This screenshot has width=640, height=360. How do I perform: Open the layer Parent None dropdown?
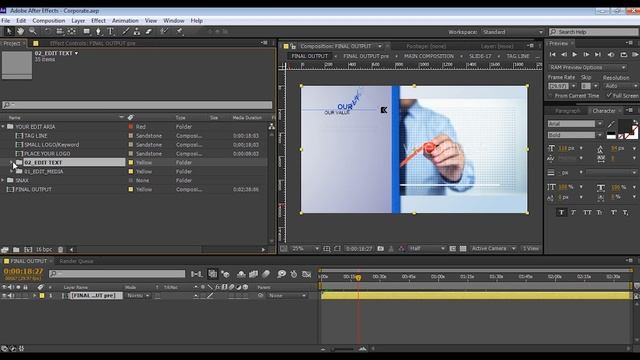click(287, 296)
